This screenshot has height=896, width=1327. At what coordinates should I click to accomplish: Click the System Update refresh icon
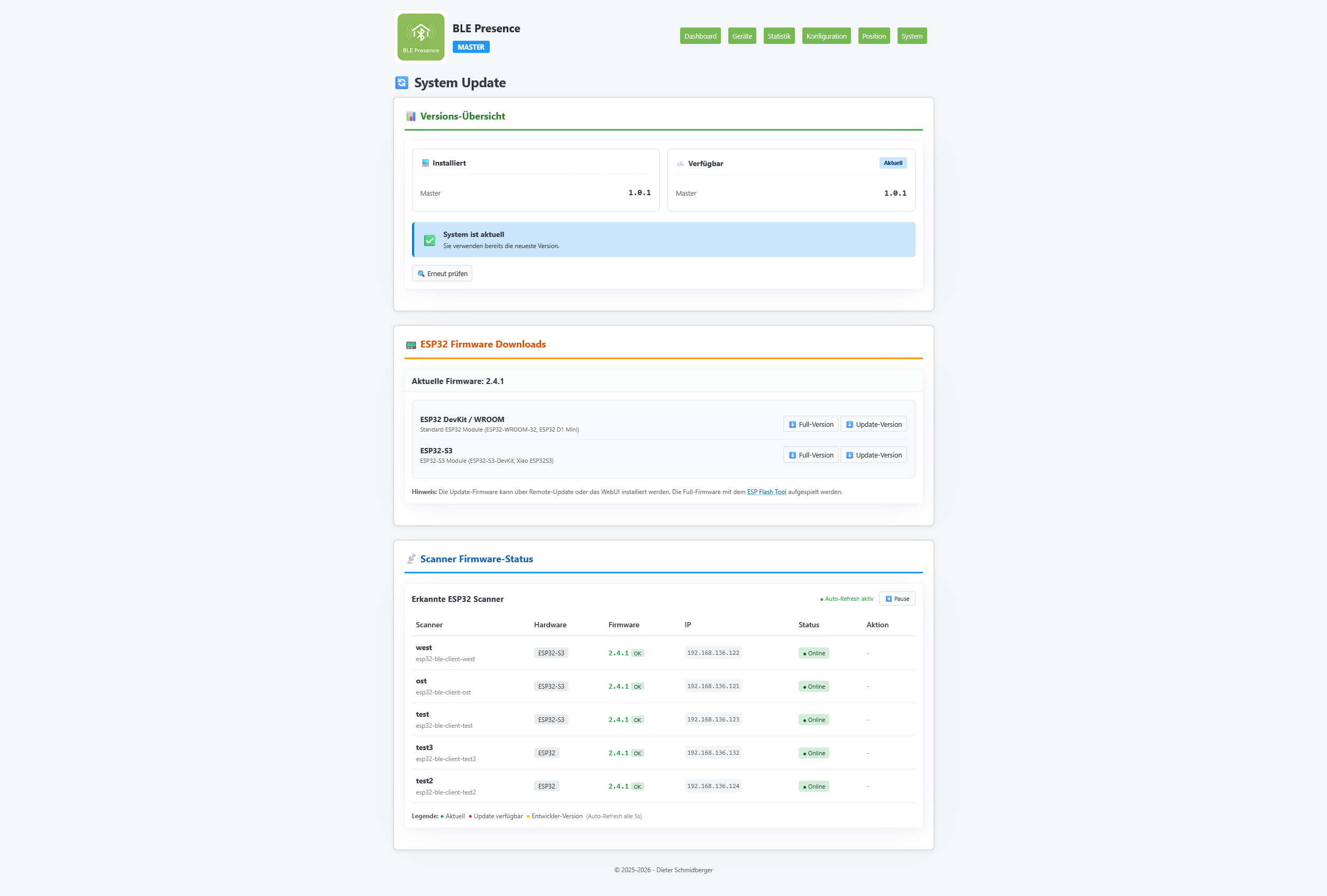pos(401,83)
